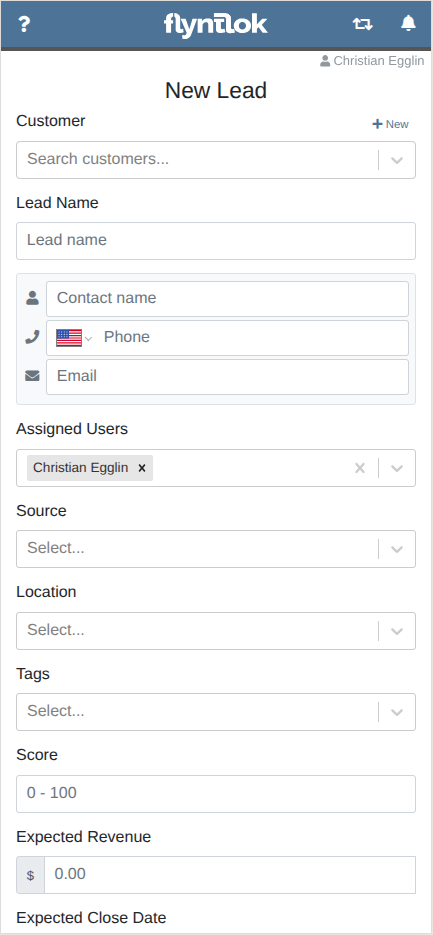Screen dimensions: 433x935
Task: Focus the Lead name field
Action: (216, 241)
